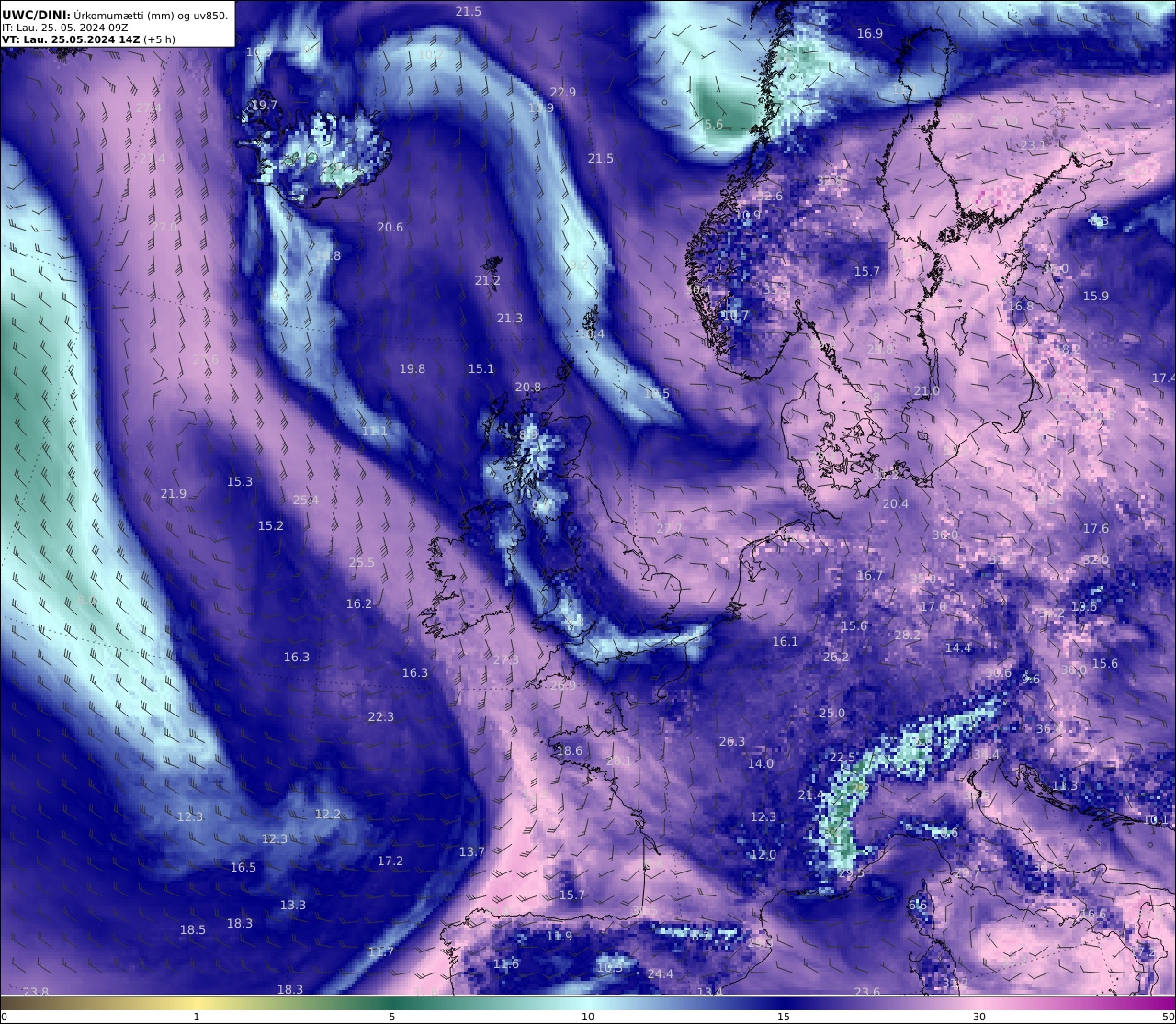Click the 17.6 value on the map
This screenshot has width=1176, height=1024.
pyautogui.click(x=1096, y=528)
